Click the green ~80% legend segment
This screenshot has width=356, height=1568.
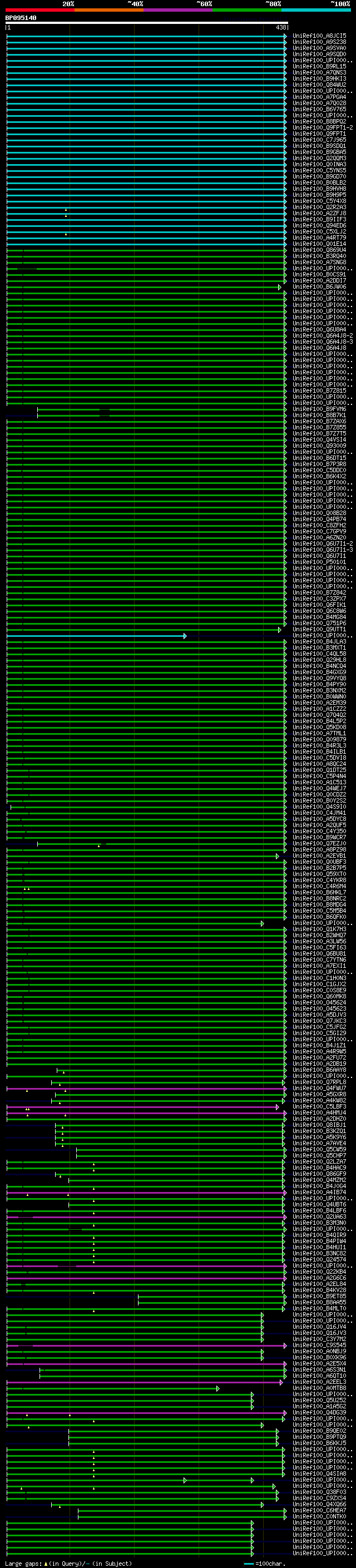click(x=247, y=10)
